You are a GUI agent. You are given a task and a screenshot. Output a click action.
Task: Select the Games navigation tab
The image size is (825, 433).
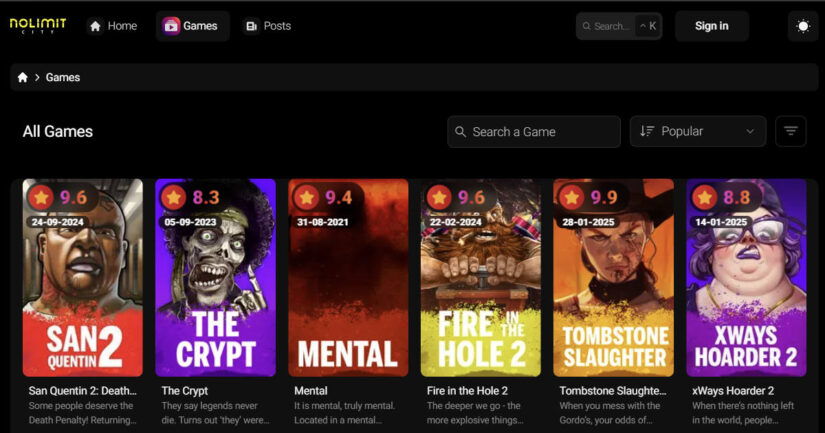[191, 26]
